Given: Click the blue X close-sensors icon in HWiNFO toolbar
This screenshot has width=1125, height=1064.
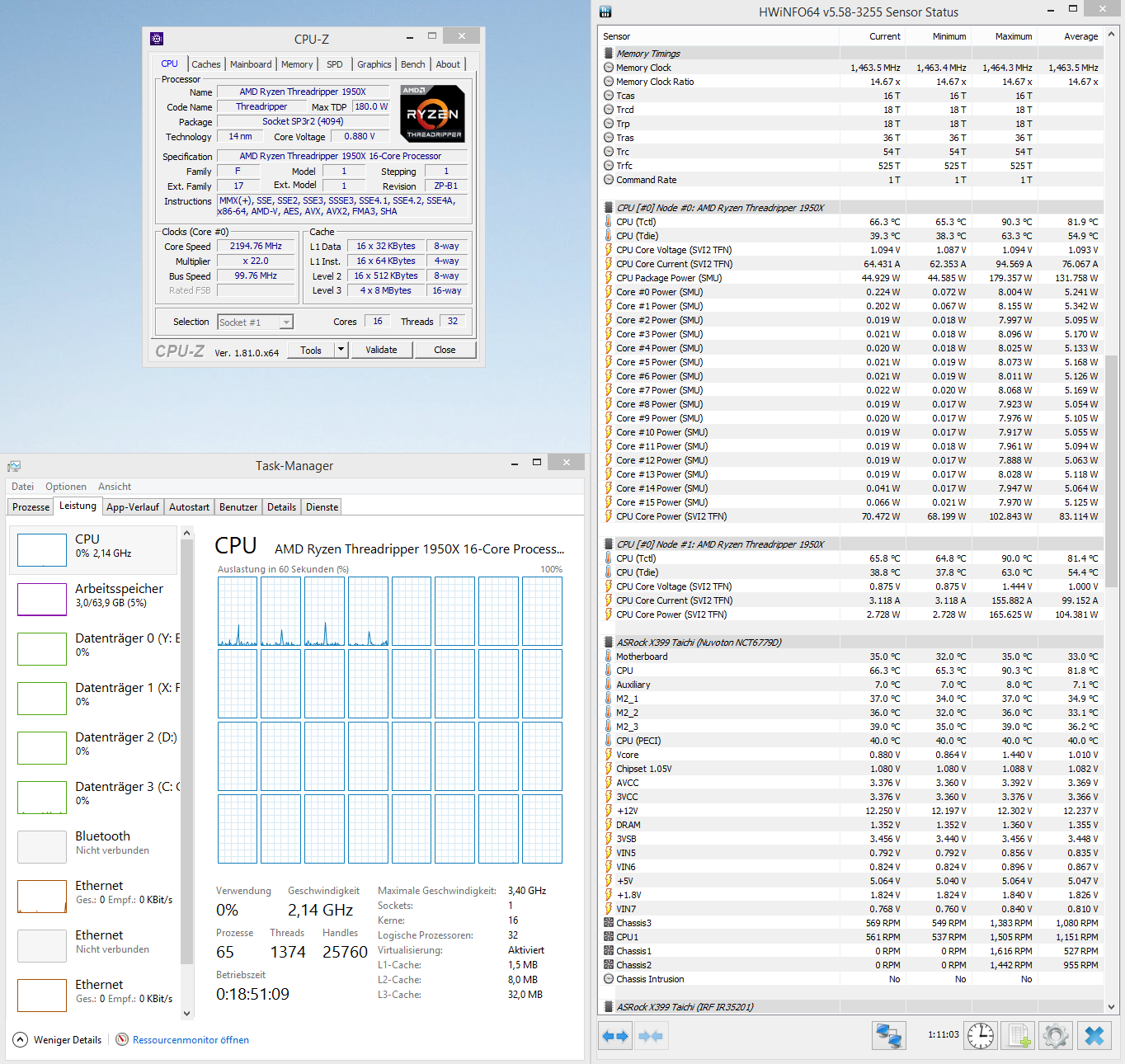Looking at the screenshot, I should click(1094, 1035).
